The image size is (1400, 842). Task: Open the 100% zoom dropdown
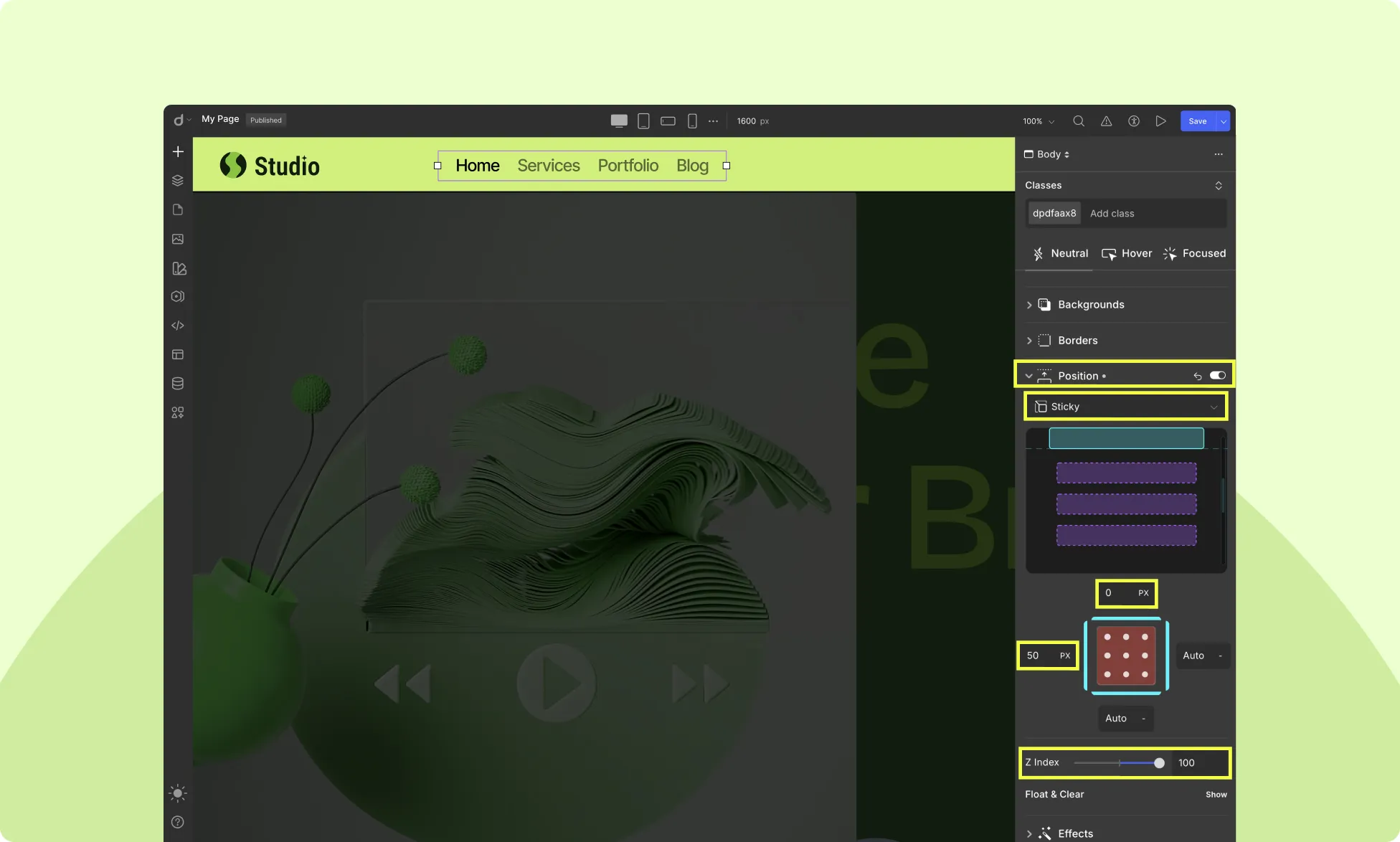pyautogui.click(x=1039, y=121)
